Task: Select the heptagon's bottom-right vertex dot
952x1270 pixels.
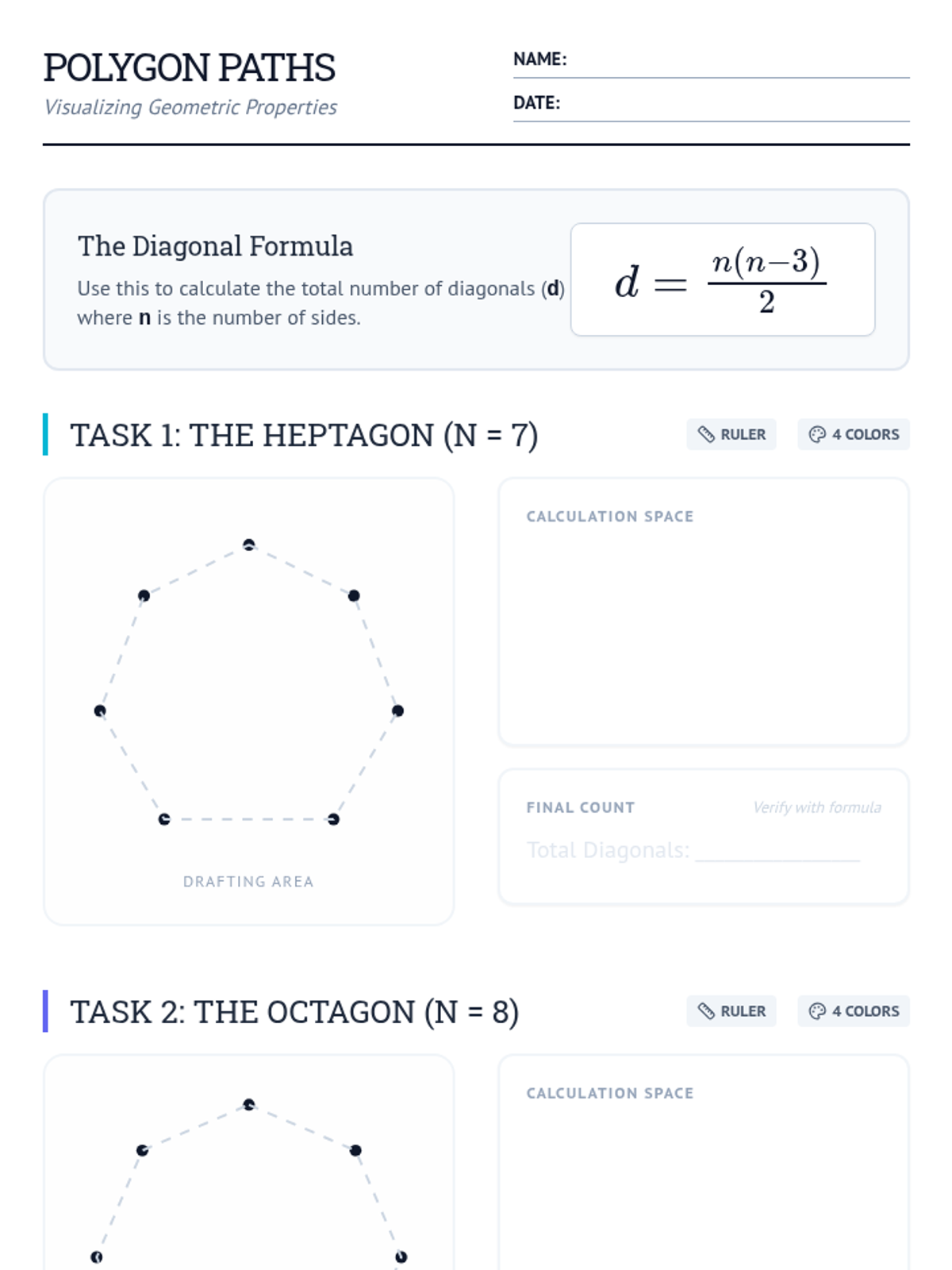Action: [333, 819]
